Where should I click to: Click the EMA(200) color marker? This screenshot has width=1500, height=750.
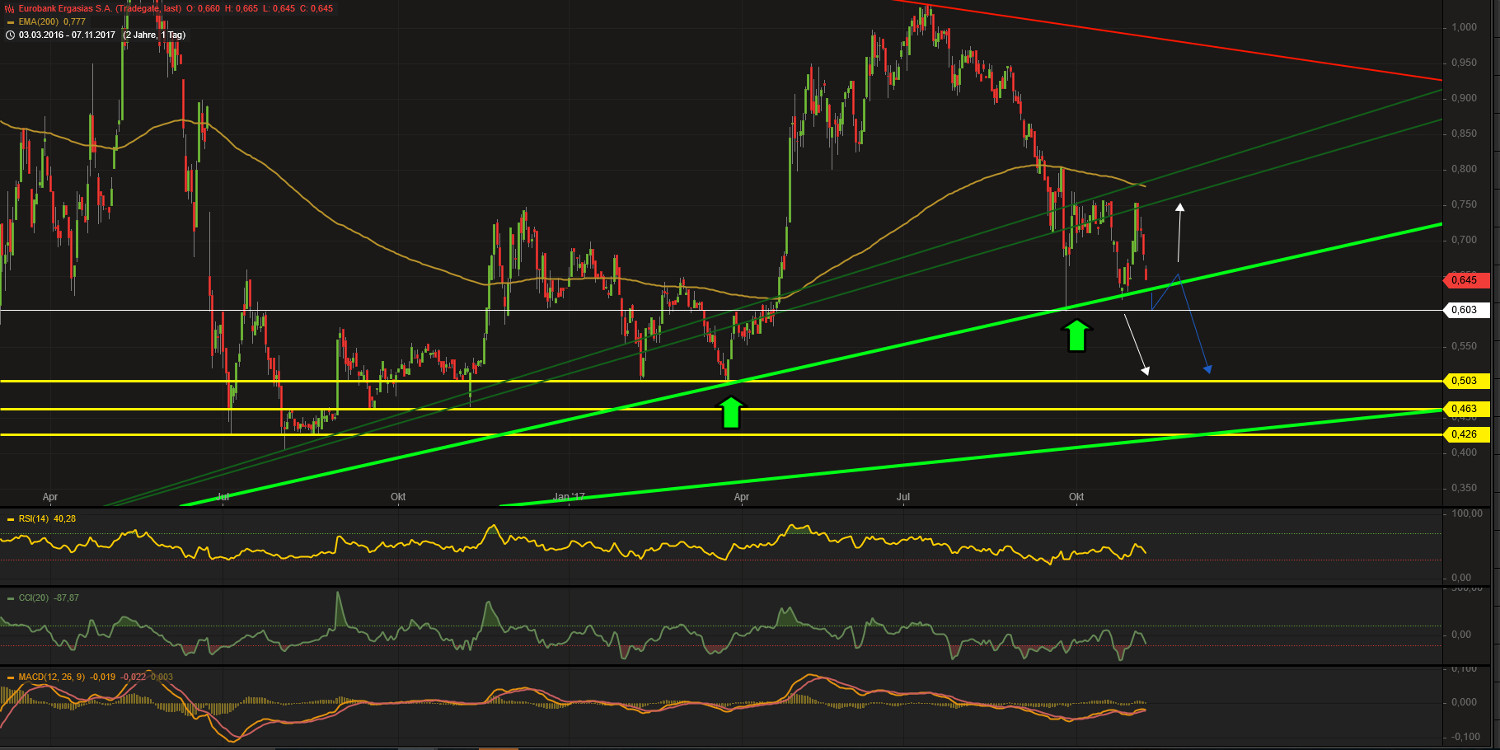(9, 21)
